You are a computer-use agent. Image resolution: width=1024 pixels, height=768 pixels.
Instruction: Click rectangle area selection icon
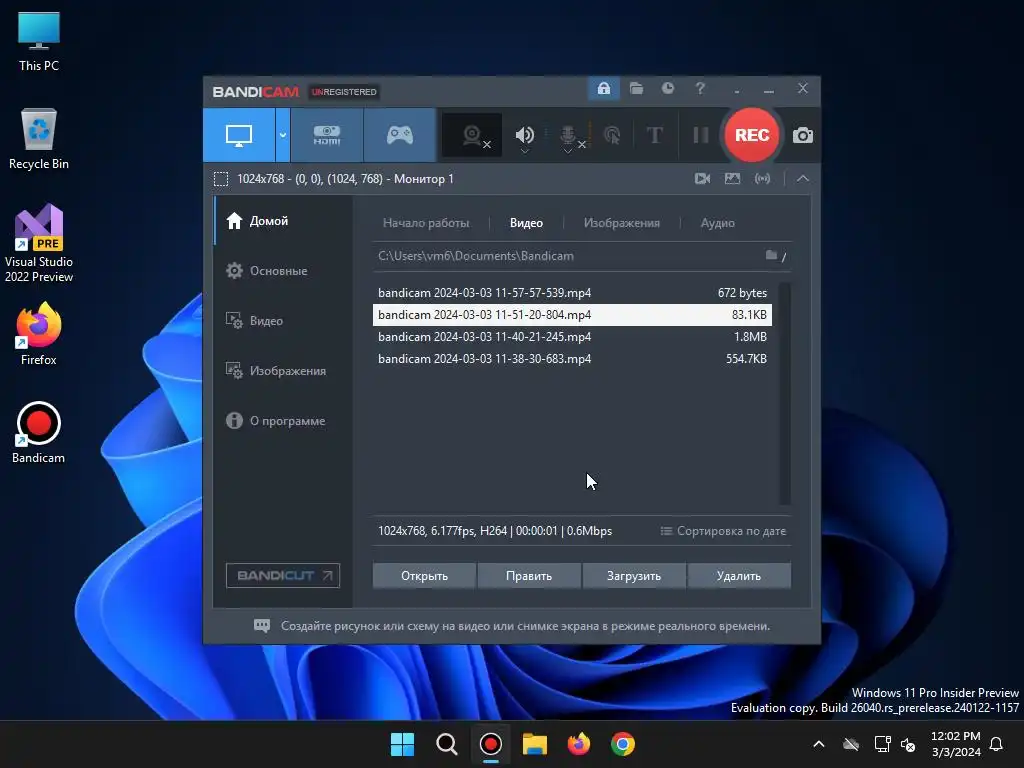[x=221, y=179]
